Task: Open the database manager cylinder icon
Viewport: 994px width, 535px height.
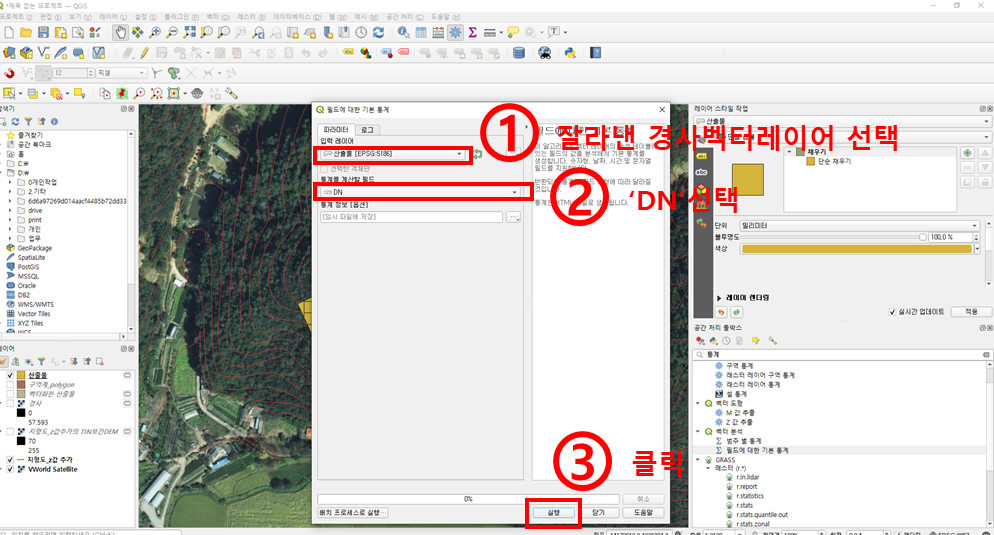Action: (519, 53)
